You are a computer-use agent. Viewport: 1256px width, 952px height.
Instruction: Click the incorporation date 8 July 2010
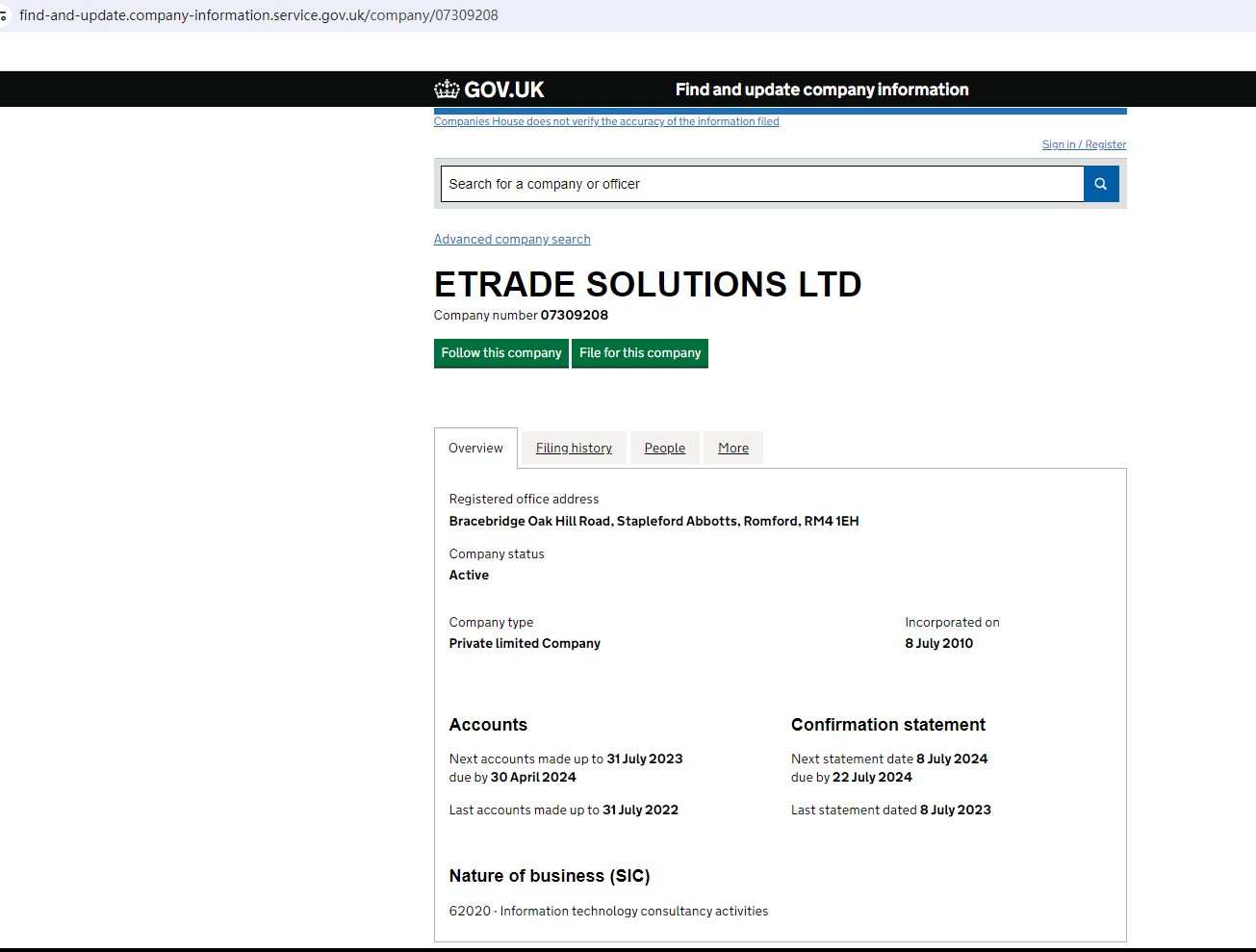[x=938, y=643]
